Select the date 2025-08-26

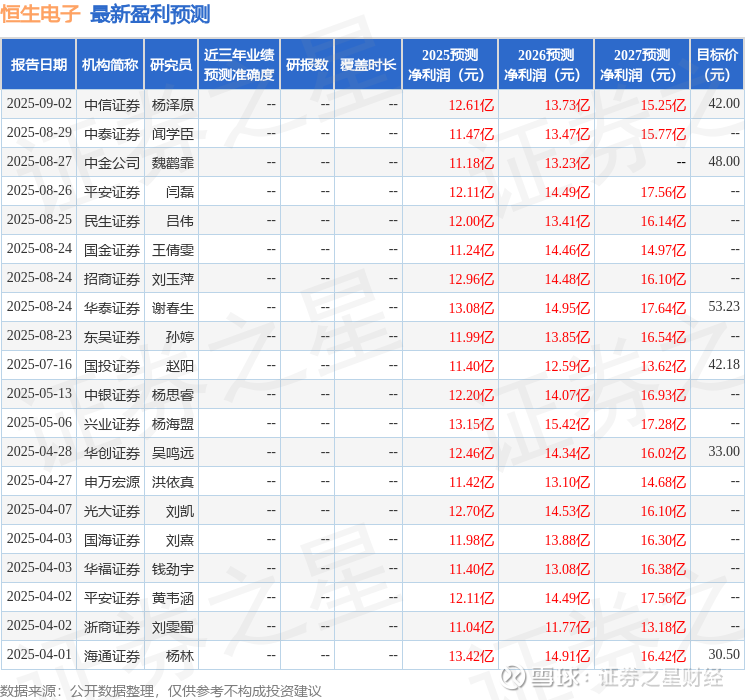(x=39, y=191)
